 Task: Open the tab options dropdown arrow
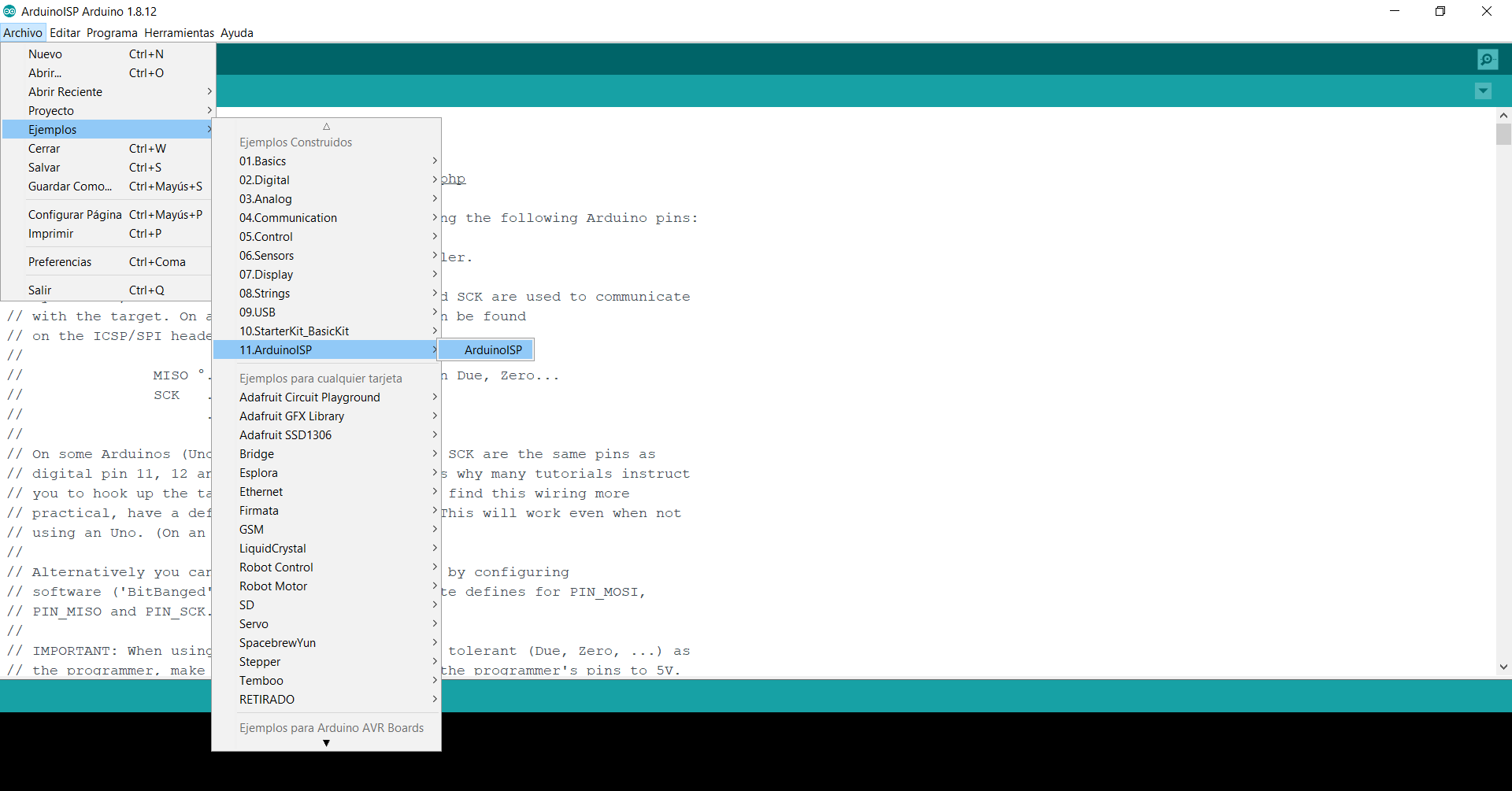1483,91
